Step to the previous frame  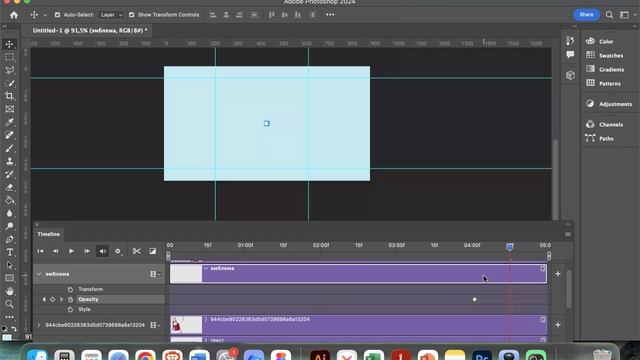[x=56, y=251]
